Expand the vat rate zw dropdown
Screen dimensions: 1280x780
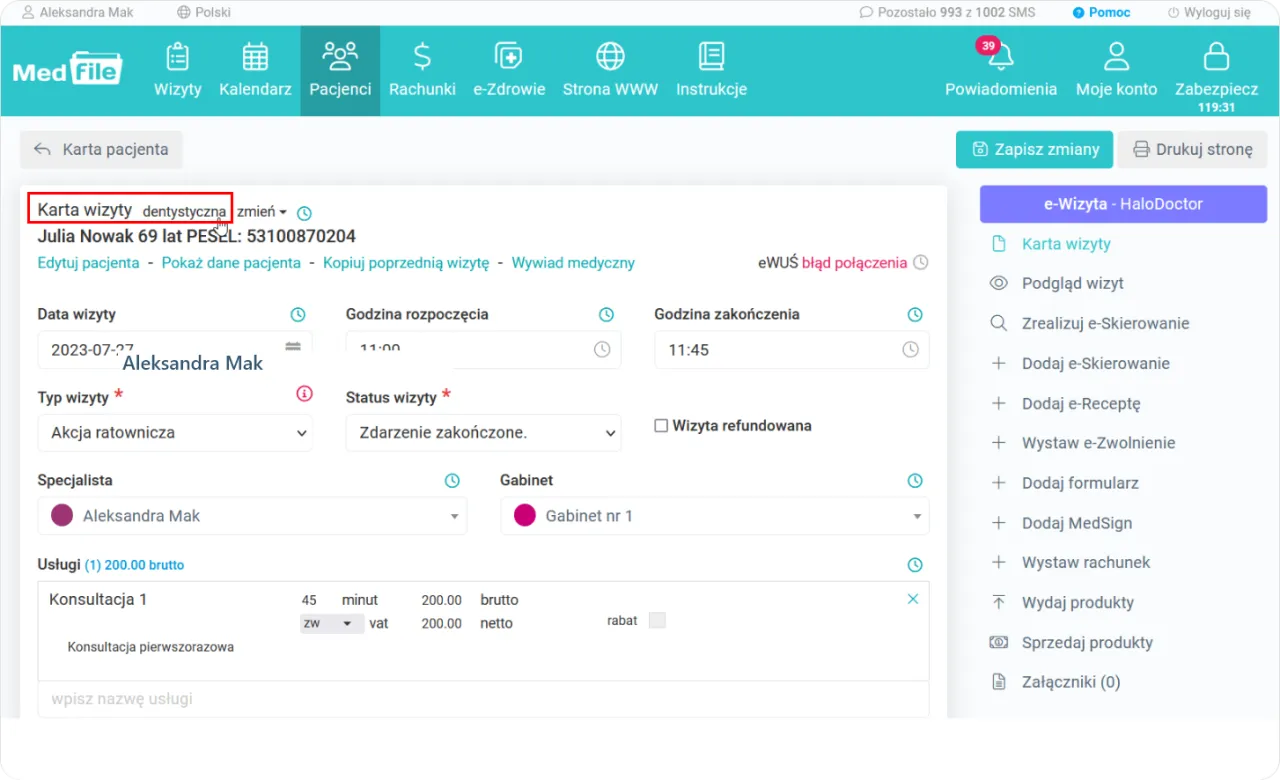(328, 623)
